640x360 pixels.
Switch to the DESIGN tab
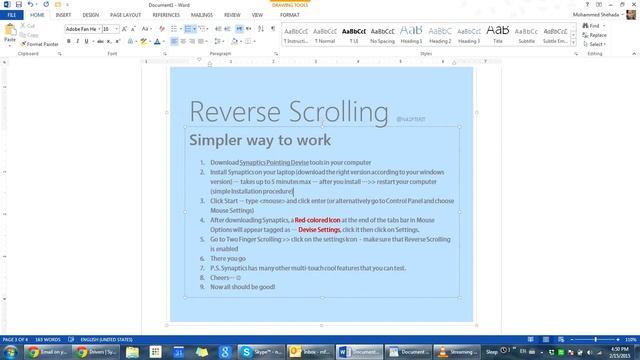tap(91, 15)
